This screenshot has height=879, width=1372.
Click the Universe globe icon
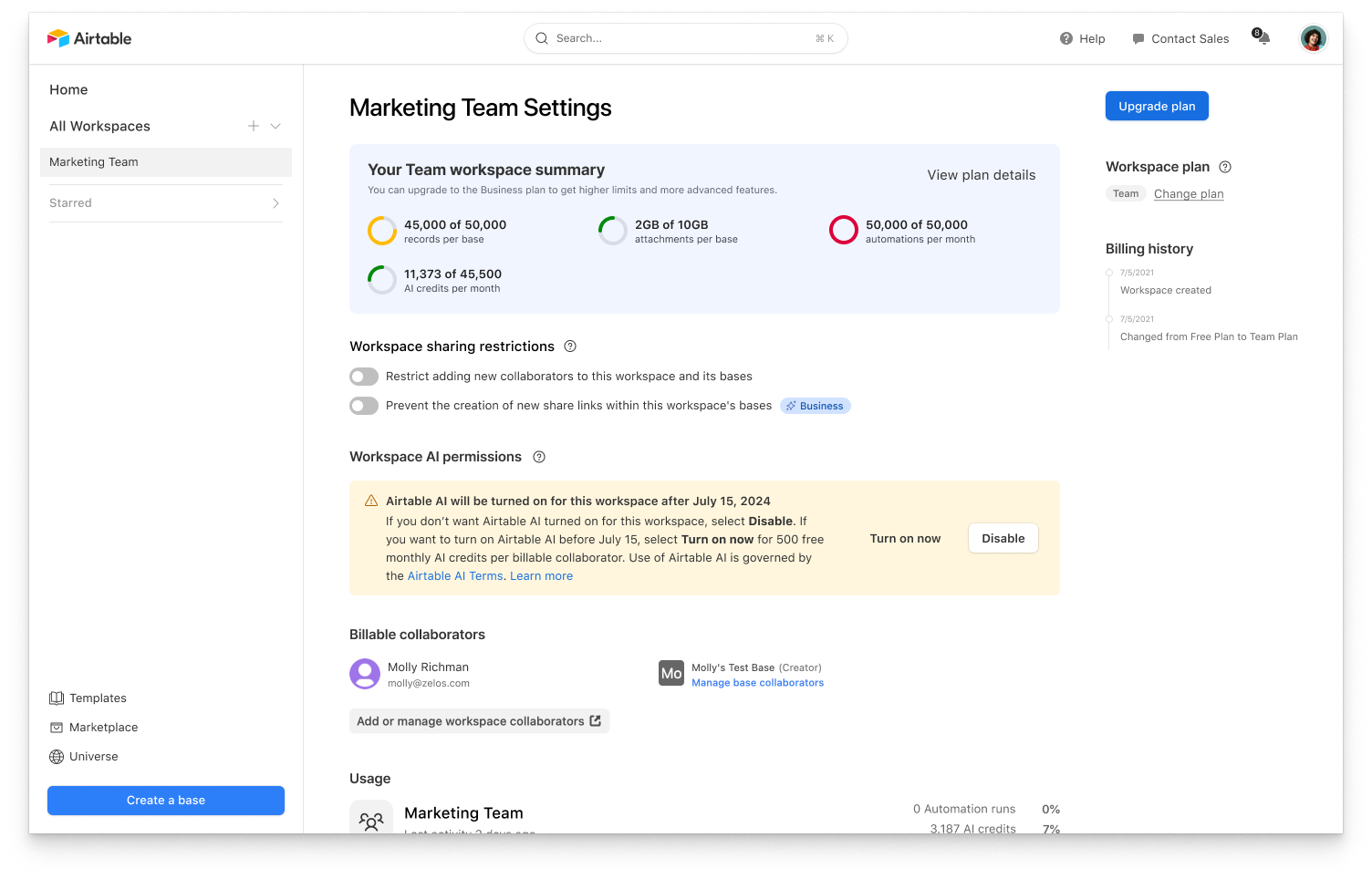point(57,757)
